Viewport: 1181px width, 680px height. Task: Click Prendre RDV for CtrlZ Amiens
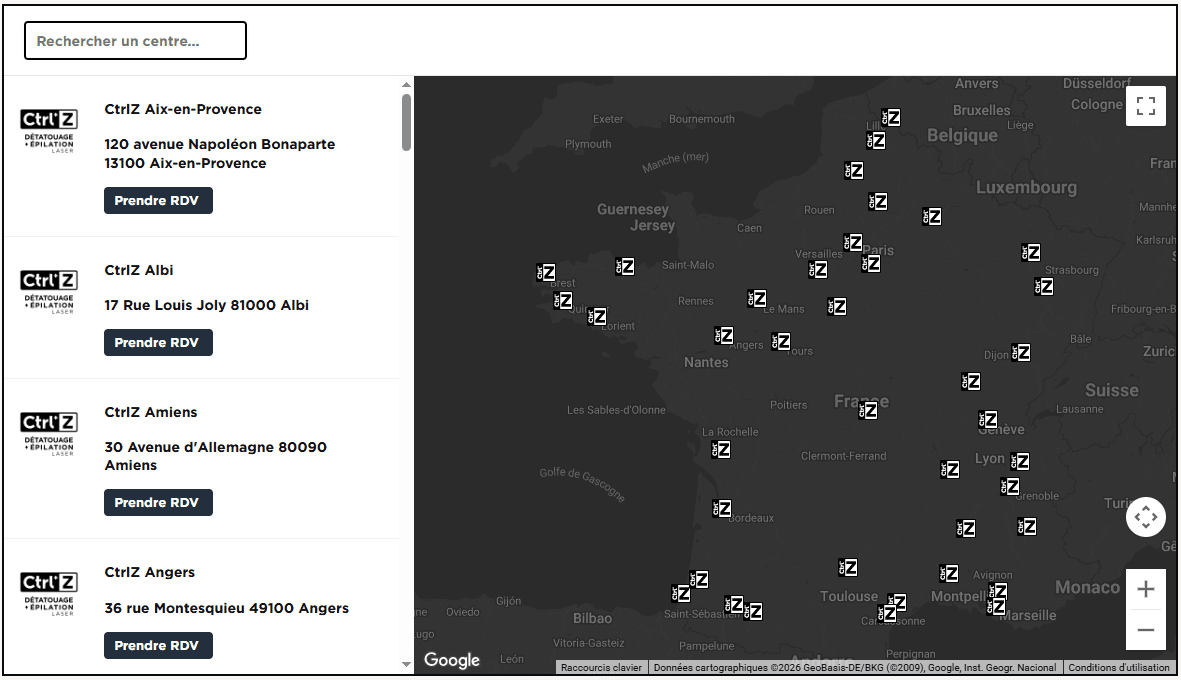[158, 502]
